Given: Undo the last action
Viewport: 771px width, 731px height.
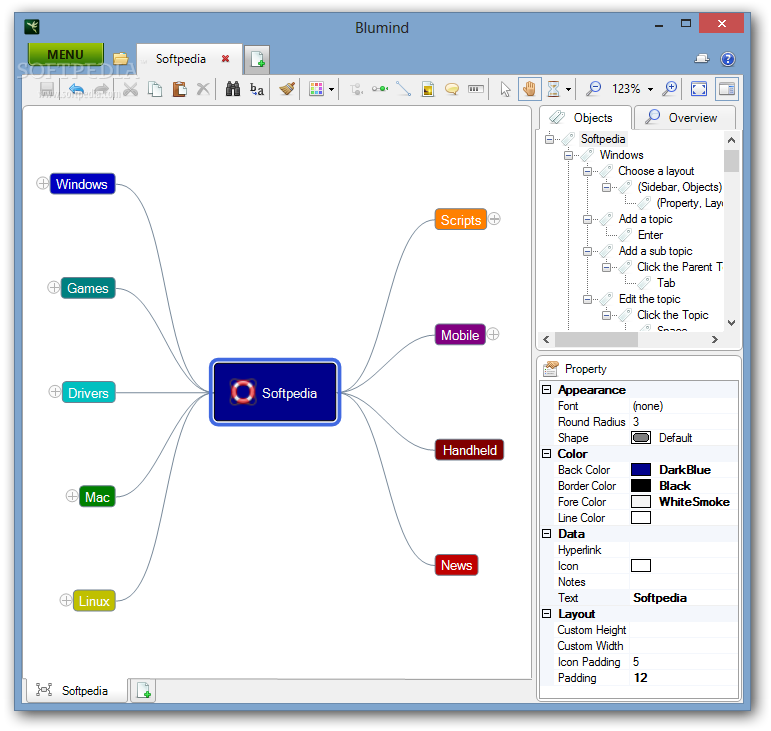Looking at the screenshot, I should (x=76, y=89).
